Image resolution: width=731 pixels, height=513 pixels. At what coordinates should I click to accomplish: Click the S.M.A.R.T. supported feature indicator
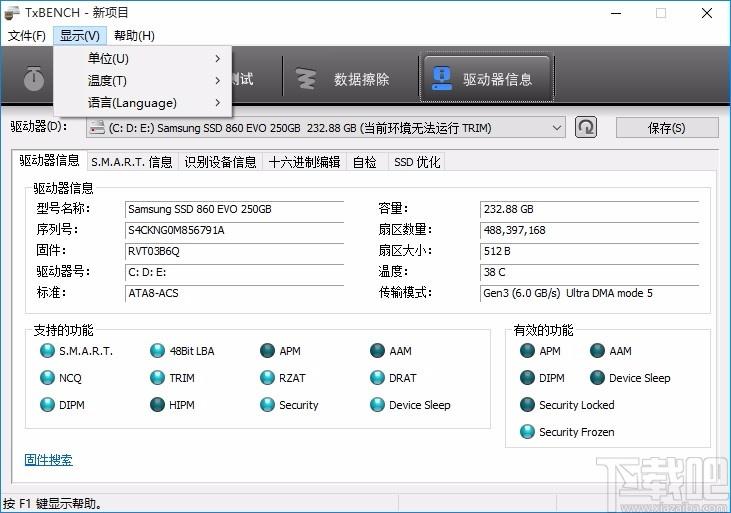[x=47, y=351]
